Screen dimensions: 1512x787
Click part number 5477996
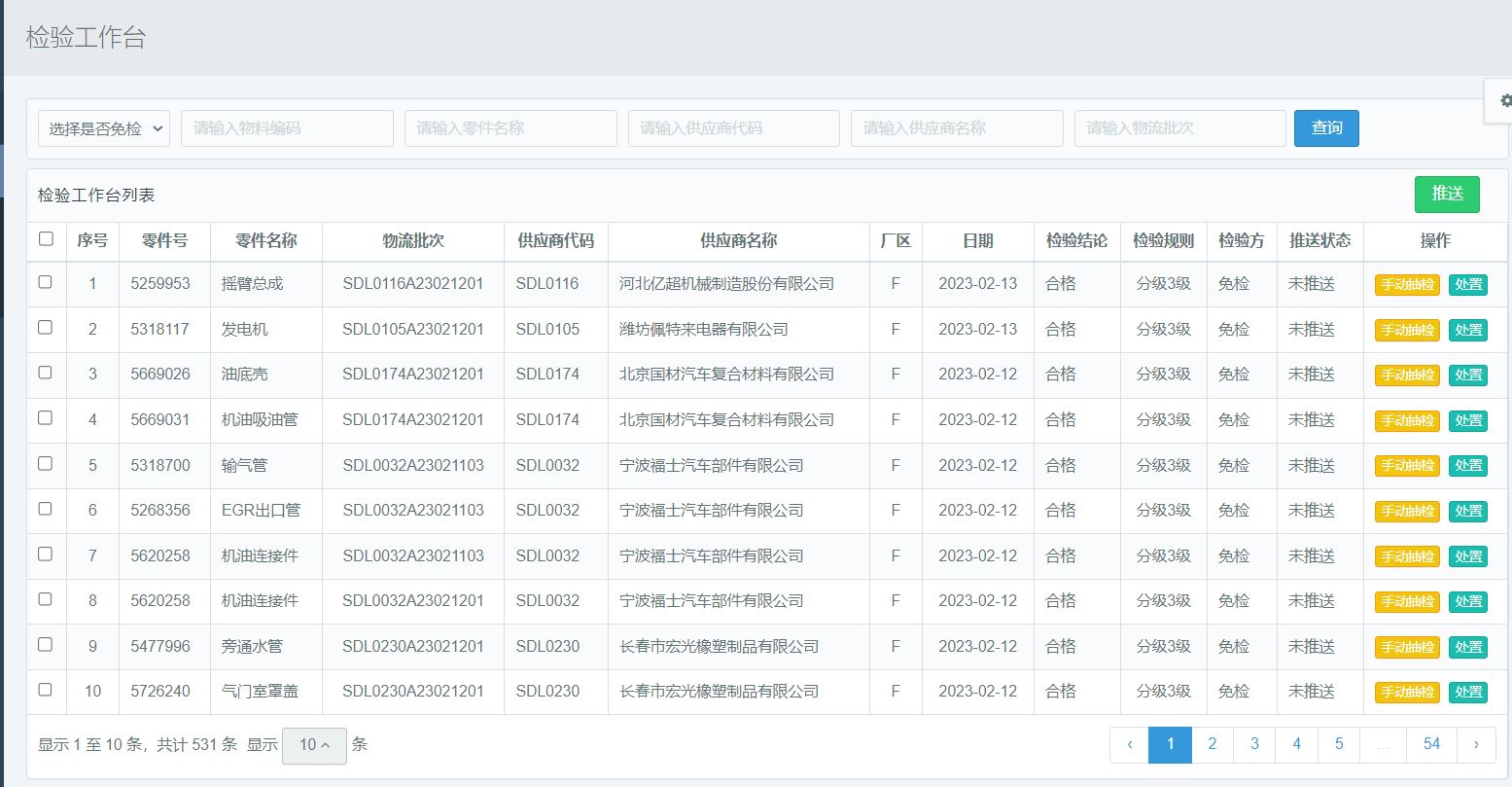coord(160,646)
